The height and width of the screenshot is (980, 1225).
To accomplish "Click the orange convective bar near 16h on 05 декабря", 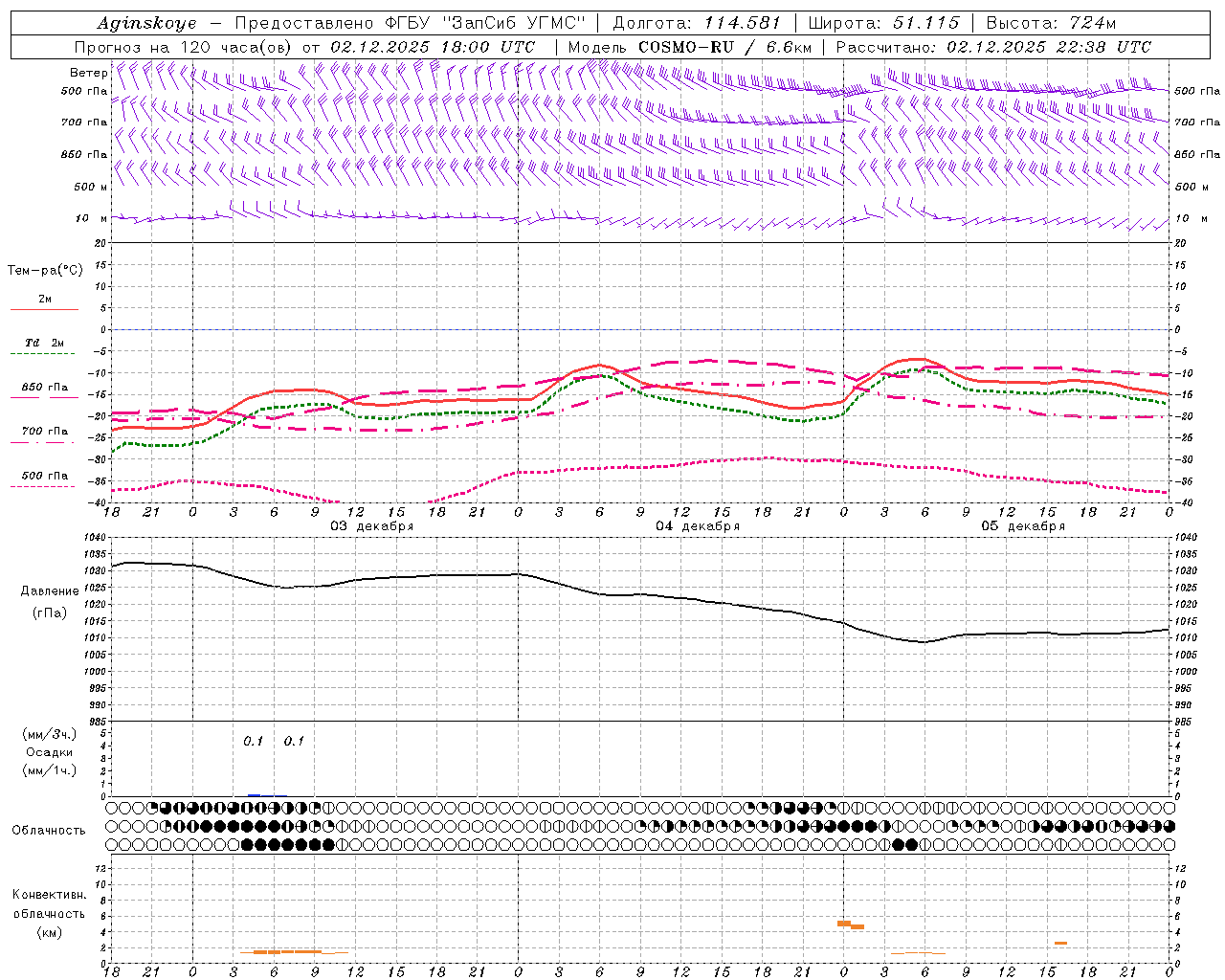I will (x=1061, y=943).
